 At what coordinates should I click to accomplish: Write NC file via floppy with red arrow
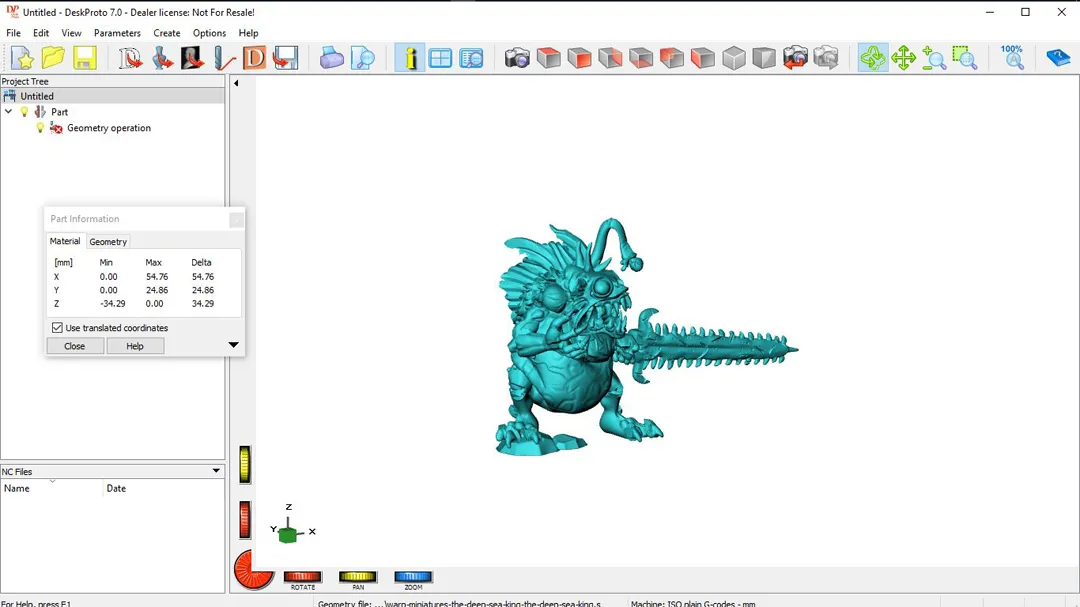285,58
